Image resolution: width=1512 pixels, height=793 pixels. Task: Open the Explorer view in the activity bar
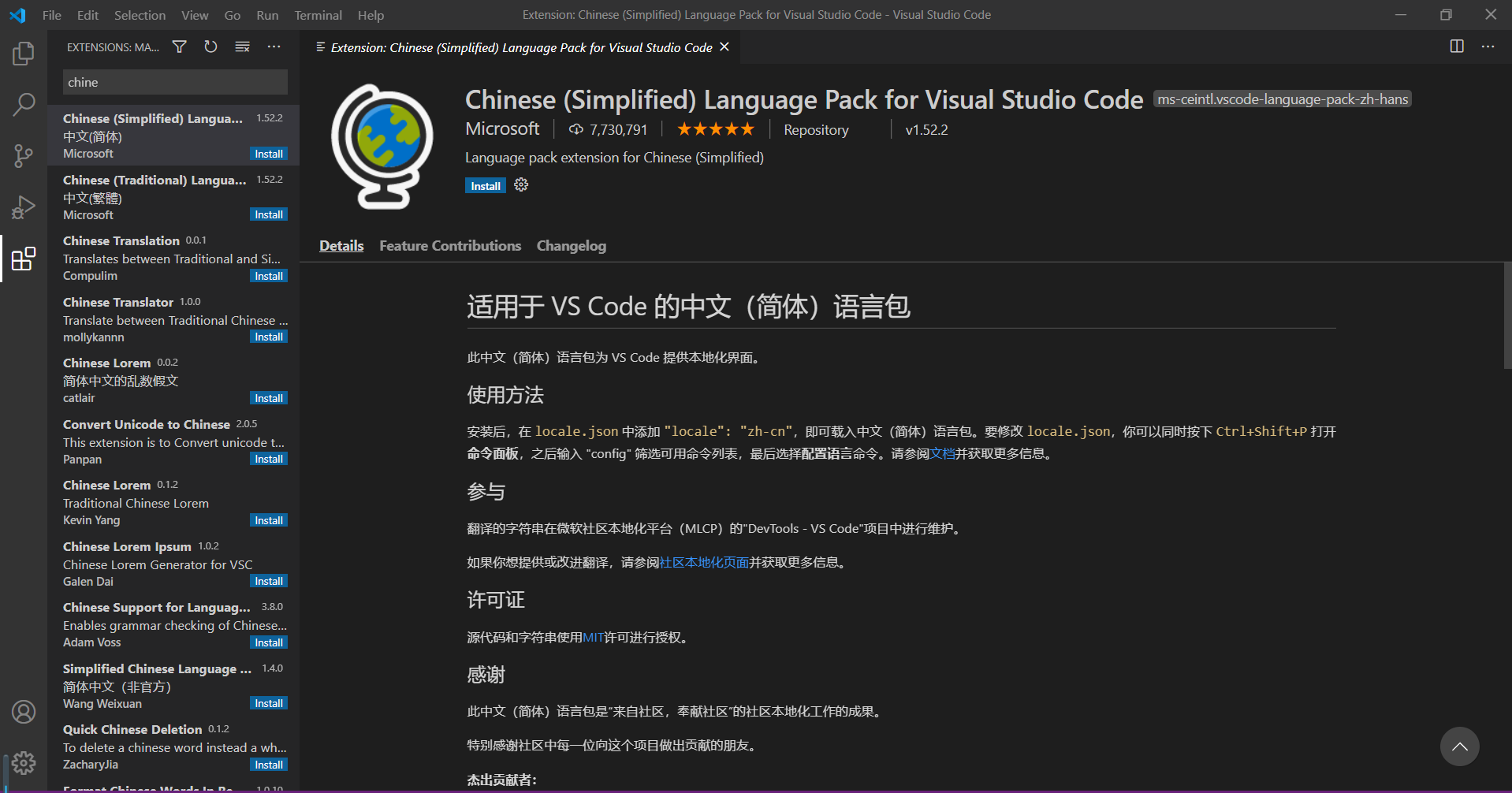(x=23, y=53)
